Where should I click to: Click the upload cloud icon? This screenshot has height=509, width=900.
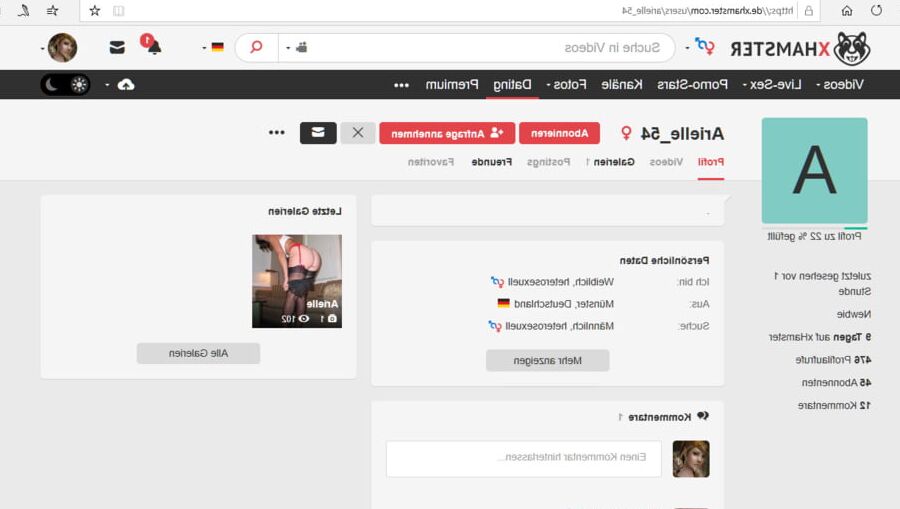[x=126, y=85]
